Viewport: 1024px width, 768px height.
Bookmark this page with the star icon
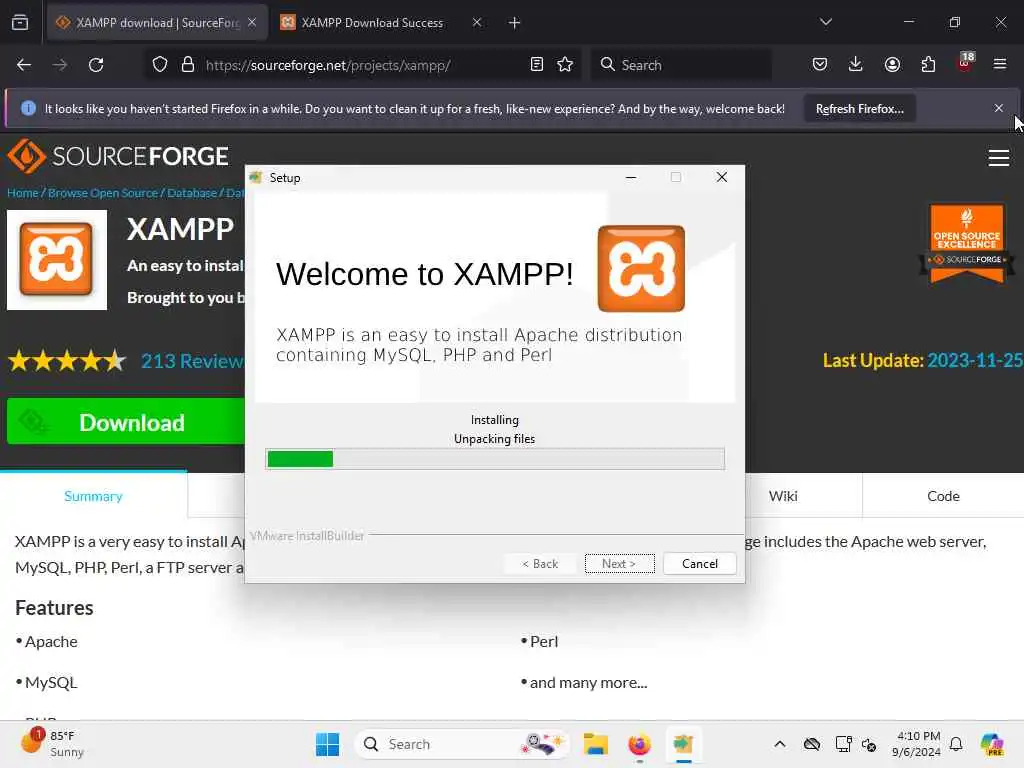[565, 65]
